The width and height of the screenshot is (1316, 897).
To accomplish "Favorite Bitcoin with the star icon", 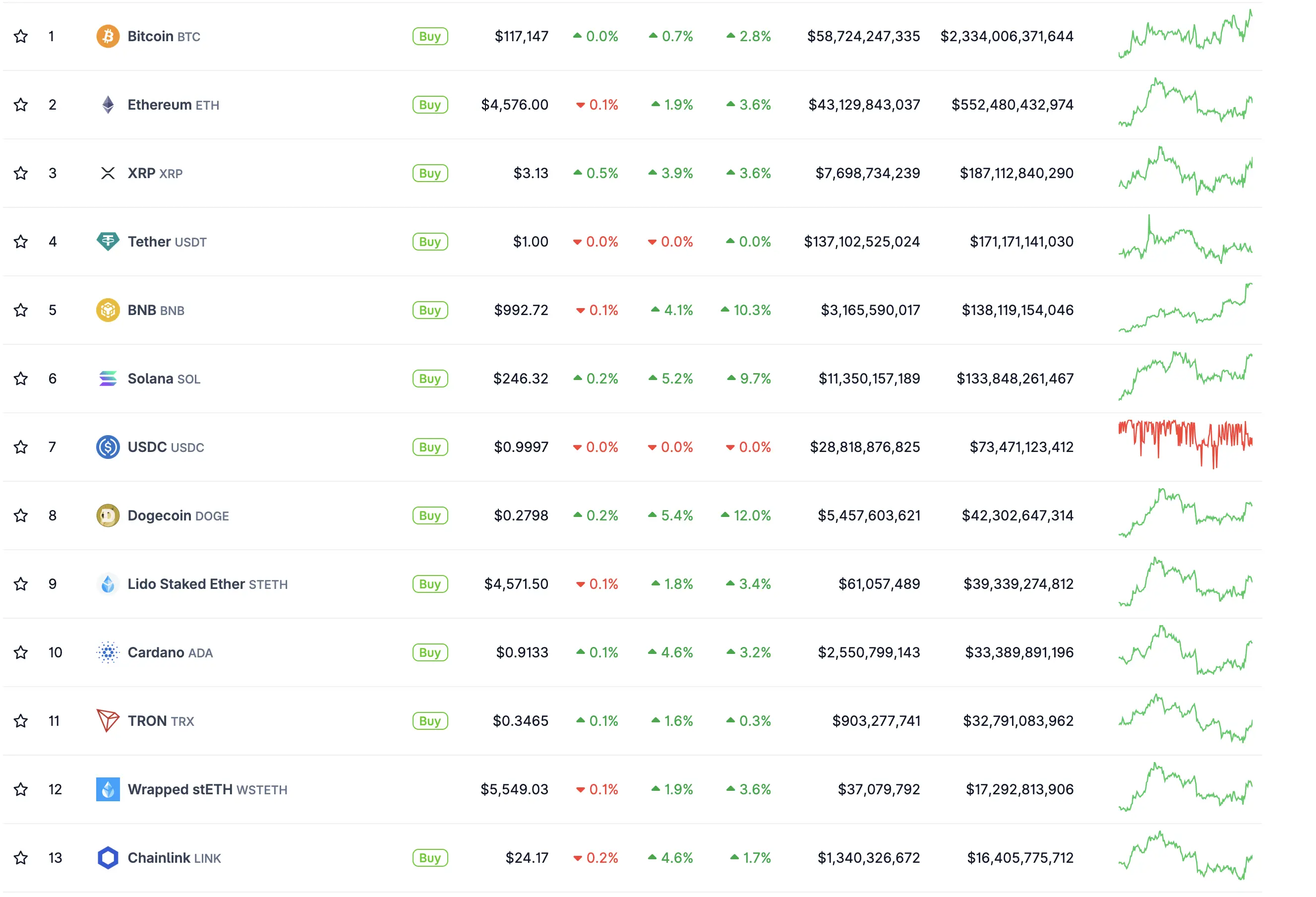I will (x=21, y=36).
